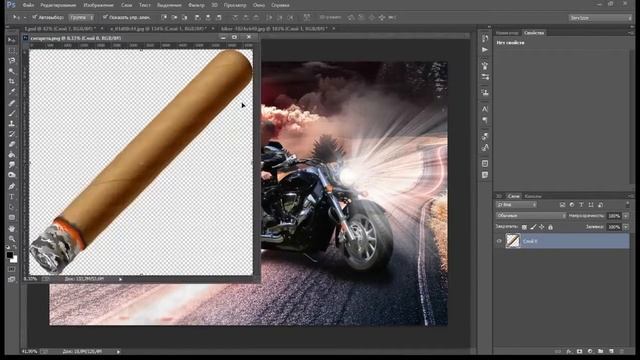Create a new adjustment layer
The width and height of the screenshot is (640, 360).
coord(590,351)
